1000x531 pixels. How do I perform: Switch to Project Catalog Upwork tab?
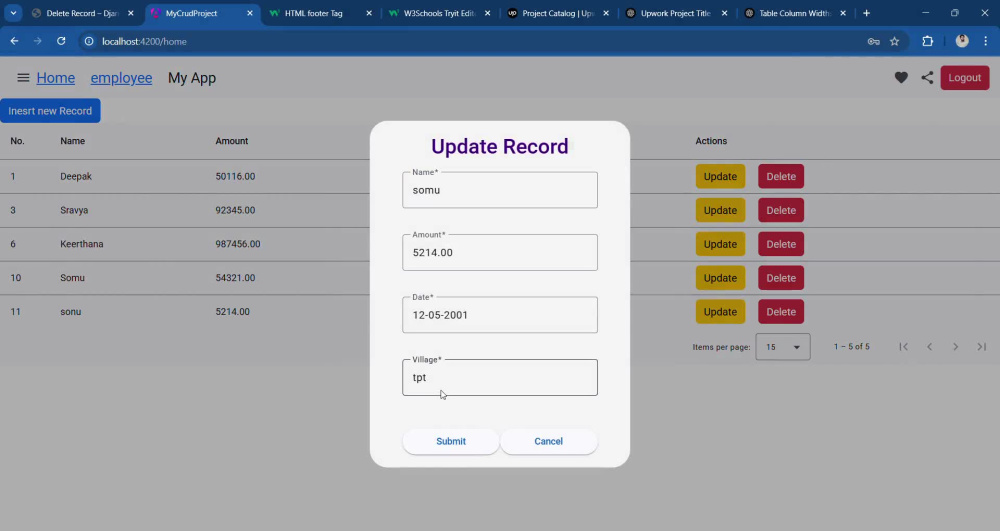click(557, 13)
